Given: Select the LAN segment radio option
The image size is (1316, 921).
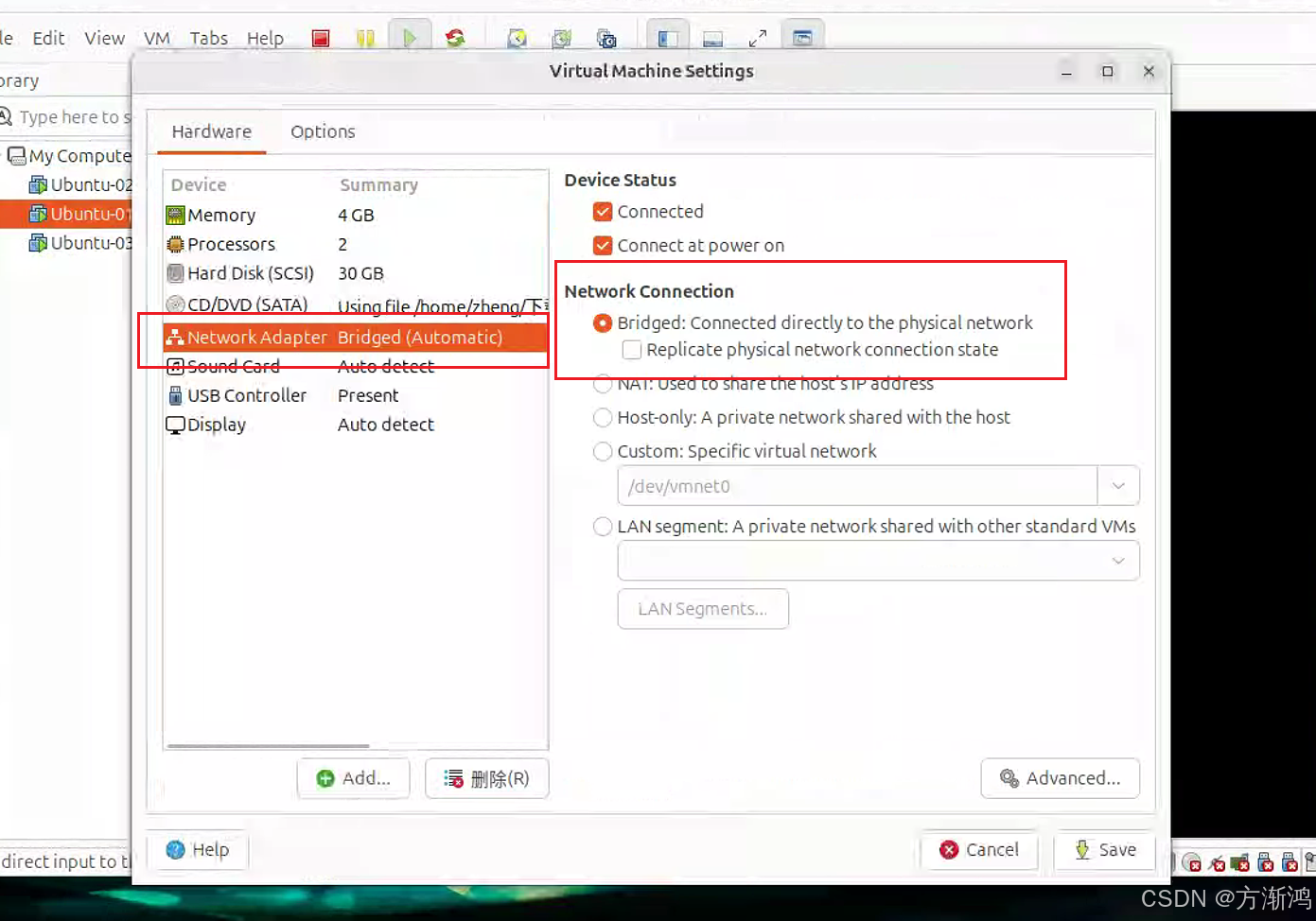Looking at the screenshot, I should (603, 527).
